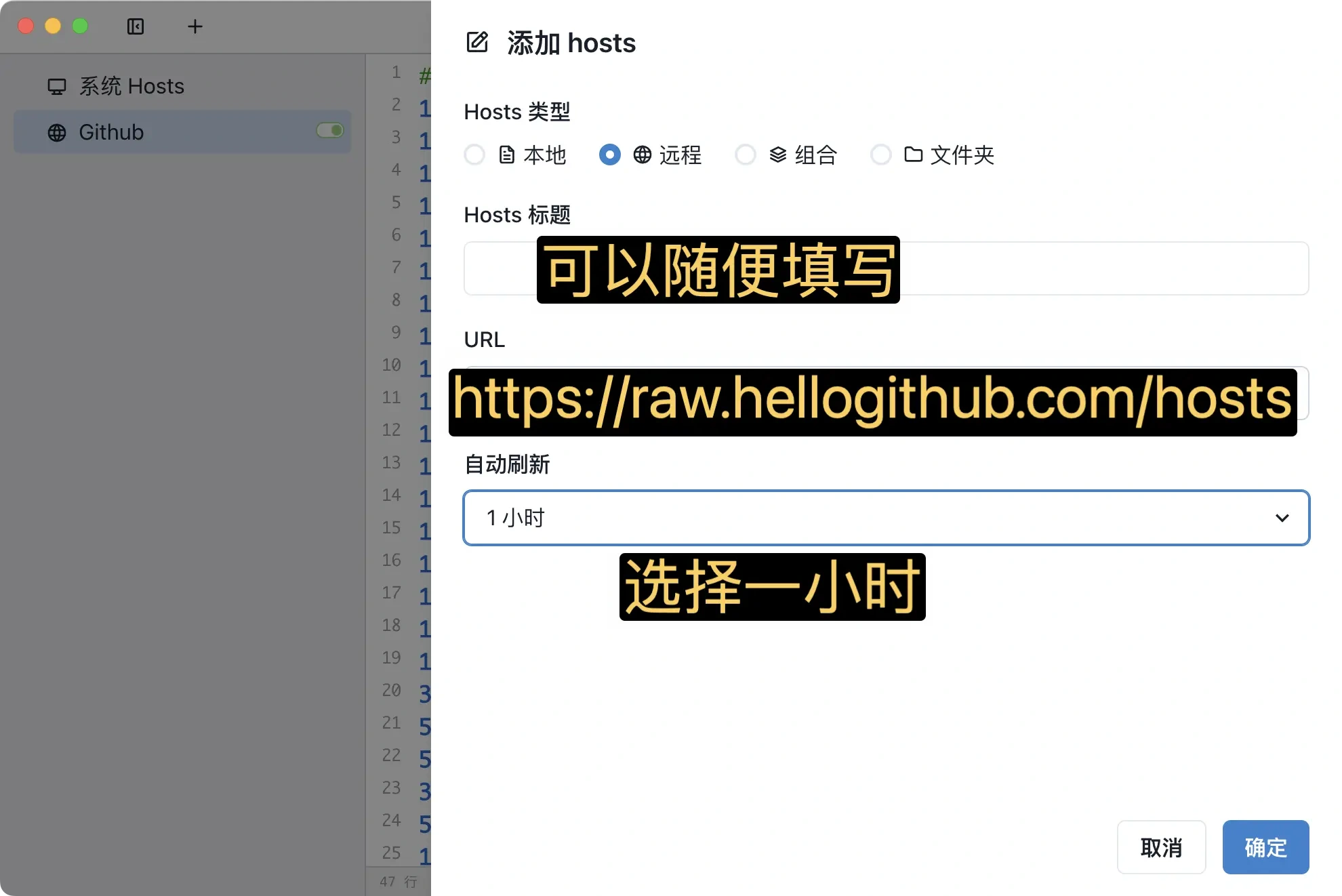Confirm with the 确定 button
This screenshot has height=896, width=1342.
coord(1265,847)
